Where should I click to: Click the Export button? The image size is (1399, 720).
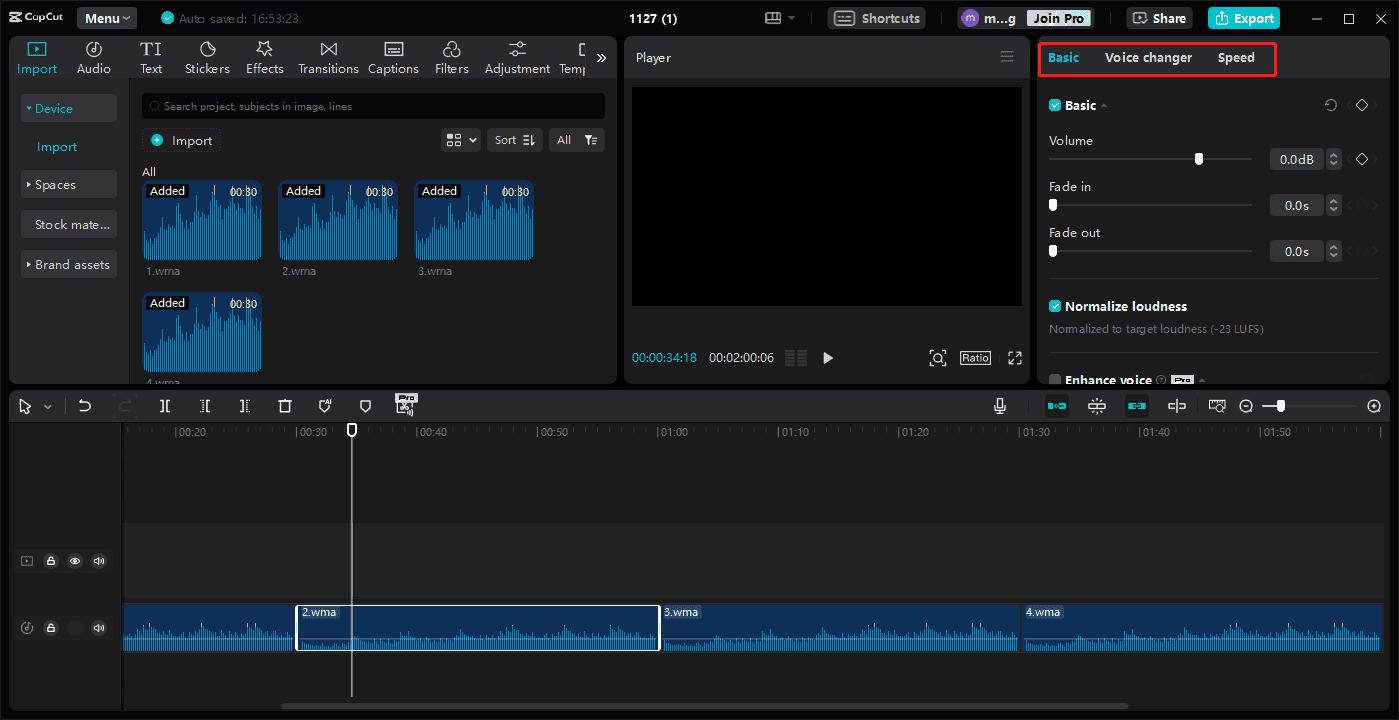click(1243, 18)
